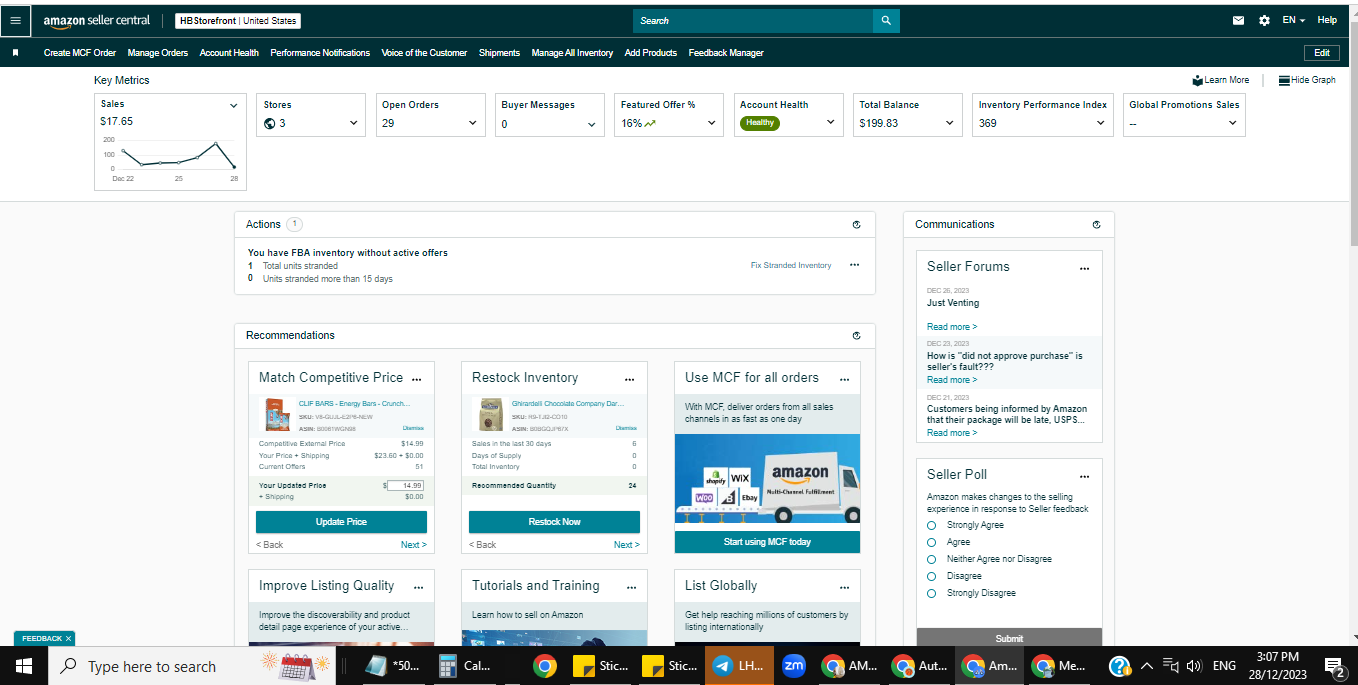Viewport: 1358px width, 685px height.
Task: Click the Fix Stranded Inventory link
Action: 791,265
